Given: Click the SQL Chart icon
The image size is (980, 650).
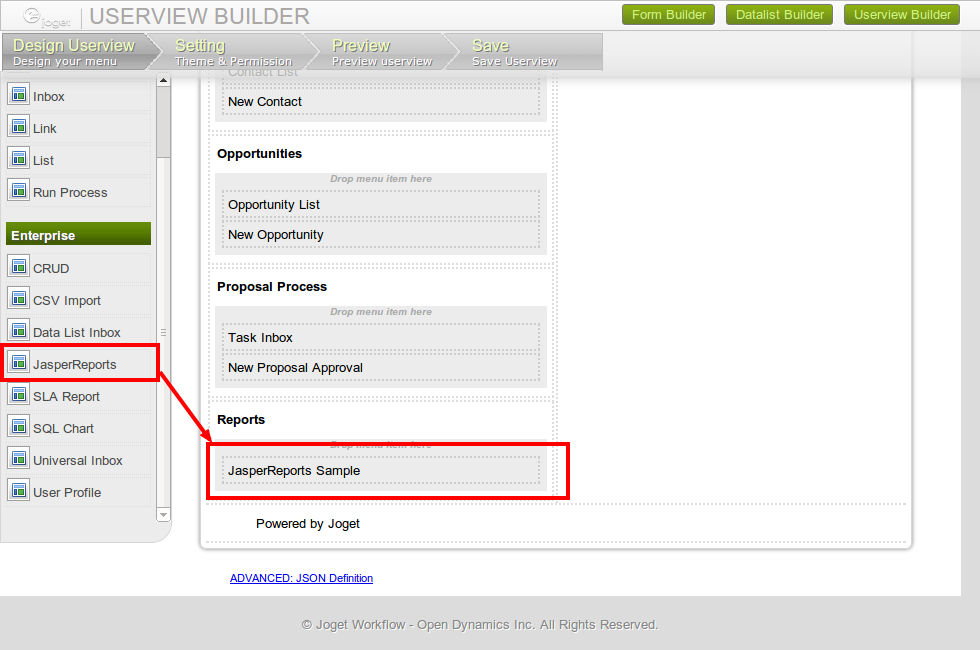Looking at the screenshot, I should pos(19,427).
